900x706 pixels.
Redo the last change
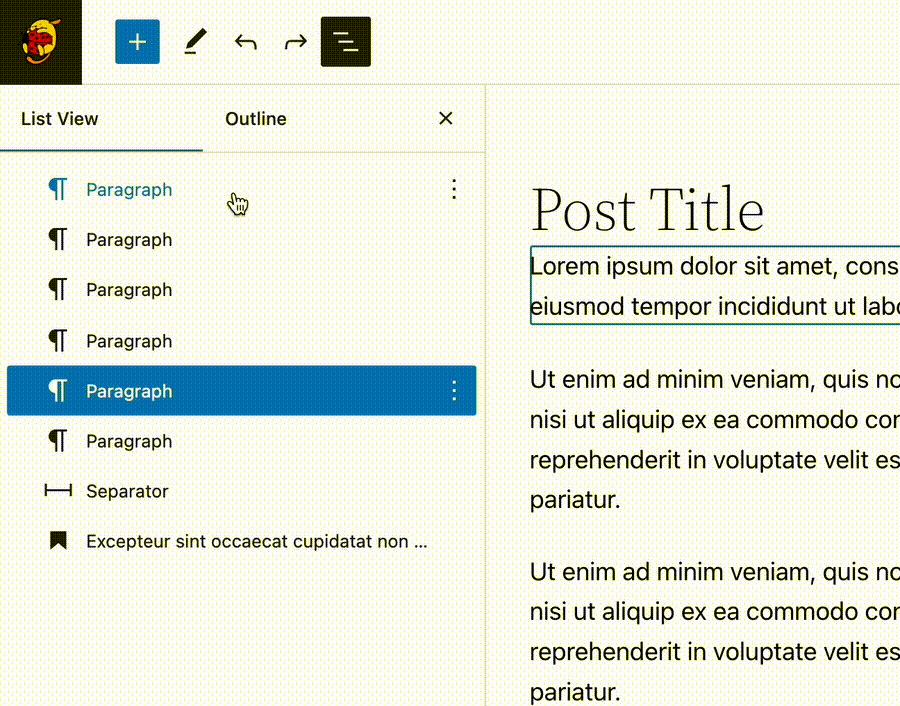point(295,42)
